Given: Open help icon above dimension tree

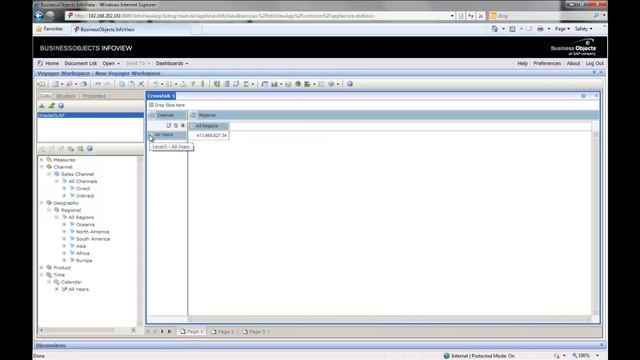Looking at the screenshot, I should (x=90, y=149).
